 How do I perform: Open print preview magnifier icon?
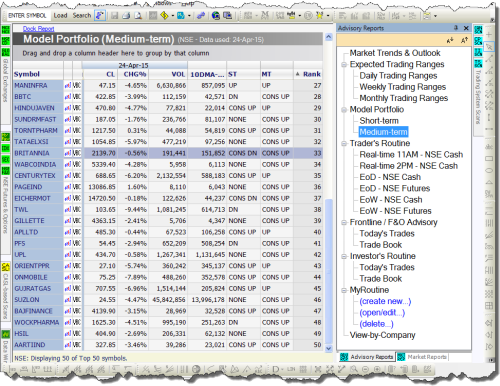[x=138, y=15]
